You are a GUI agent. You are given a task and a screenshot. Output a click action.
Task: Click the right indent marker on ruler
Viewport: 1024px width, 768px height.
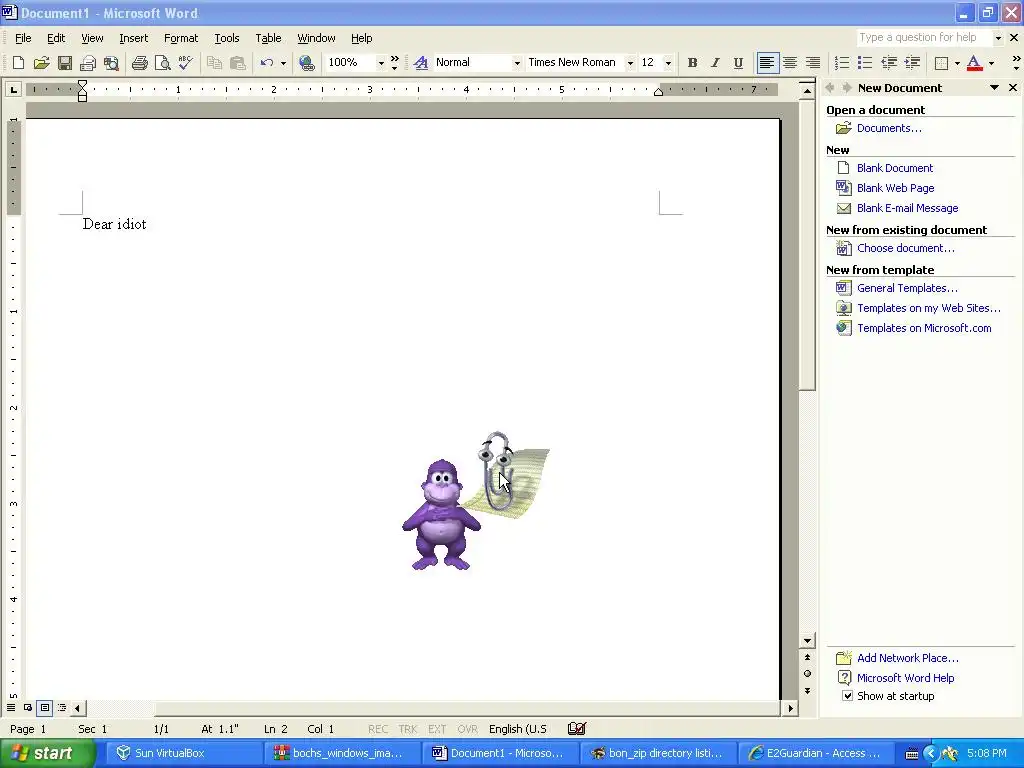658,92
